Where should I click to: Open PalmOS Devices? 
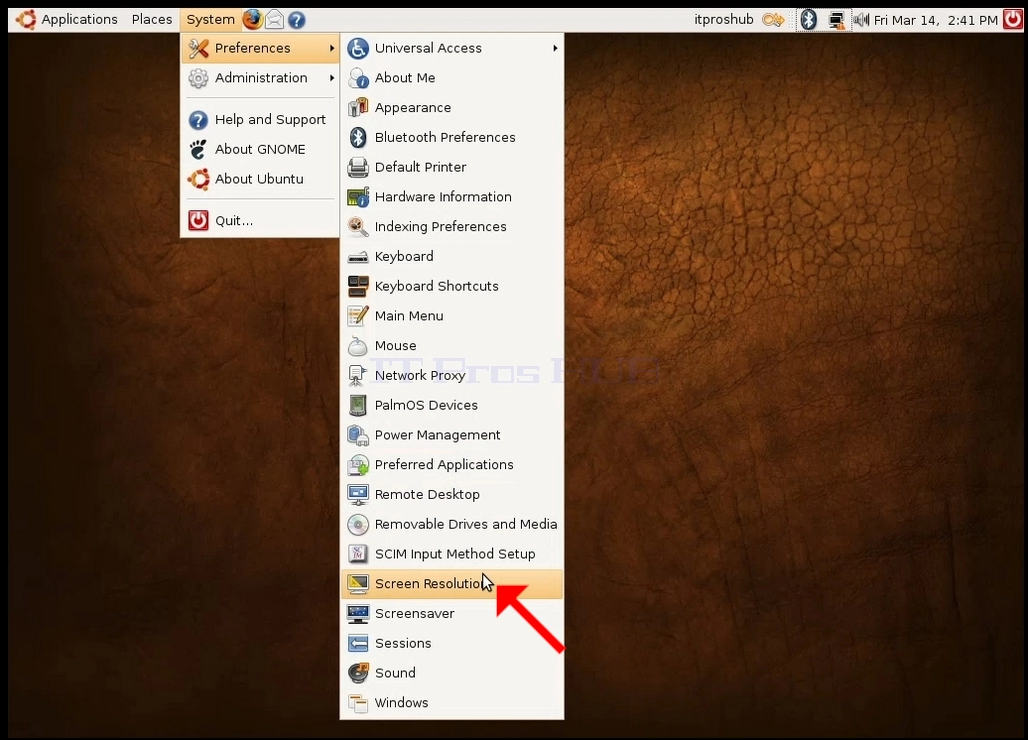tap(452, 405)
